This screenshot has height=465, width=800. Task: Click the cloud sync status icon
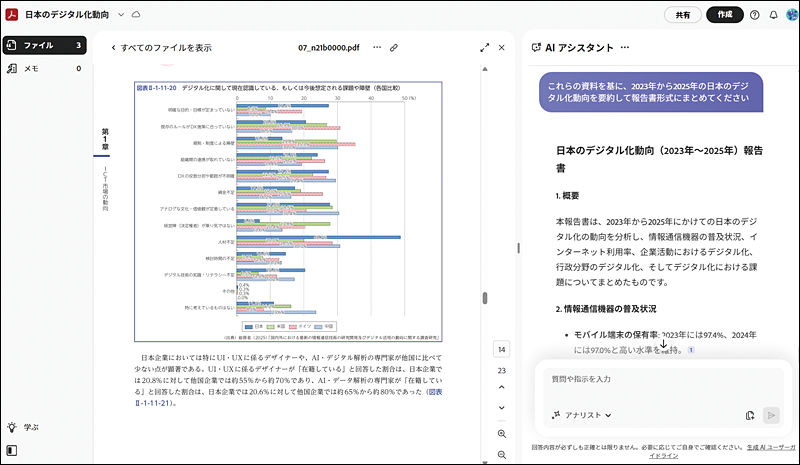click(x=136, y=15)
